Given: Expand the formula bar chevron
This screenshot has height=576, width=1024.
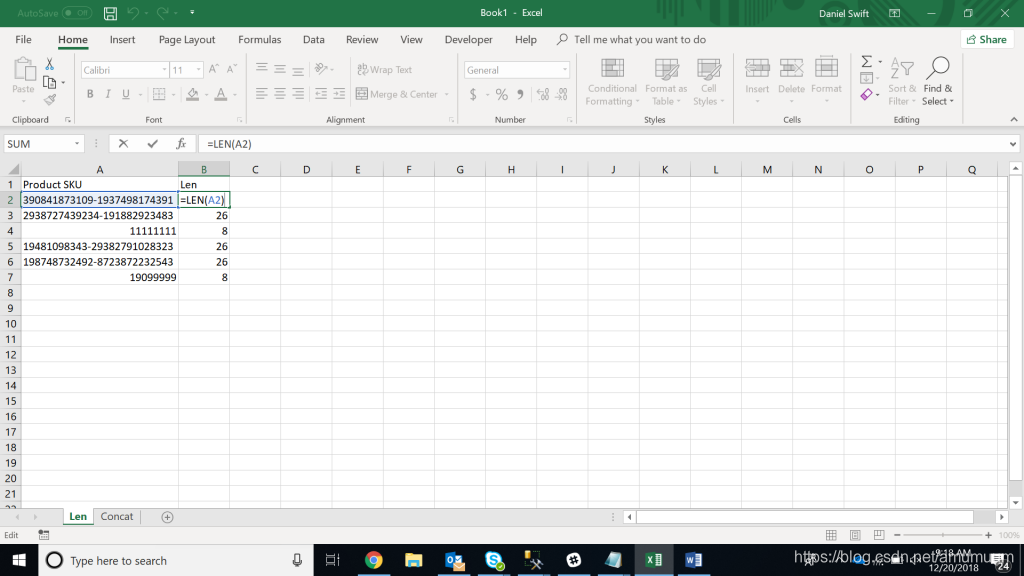Looking at the screenshot, I should tap(1013, 144).
